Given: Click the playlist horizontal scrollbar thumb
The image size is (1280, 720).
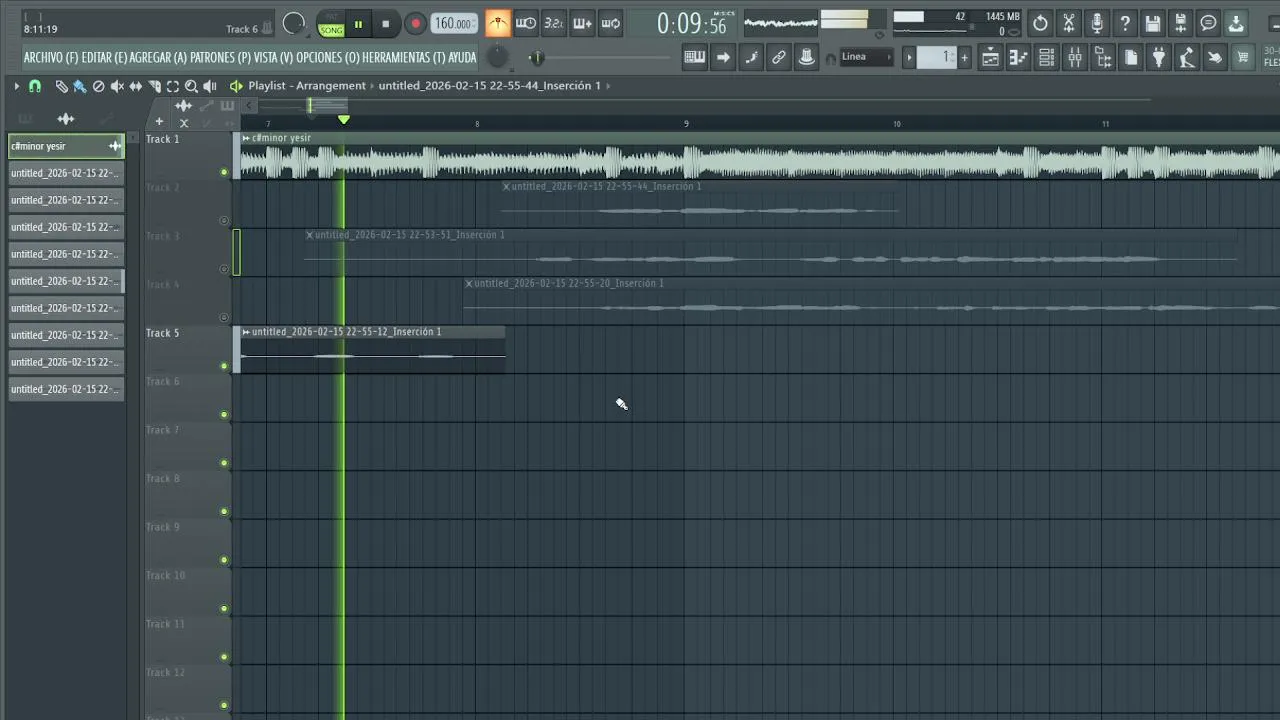Looking at the screenshot, I should pos(328,105).
